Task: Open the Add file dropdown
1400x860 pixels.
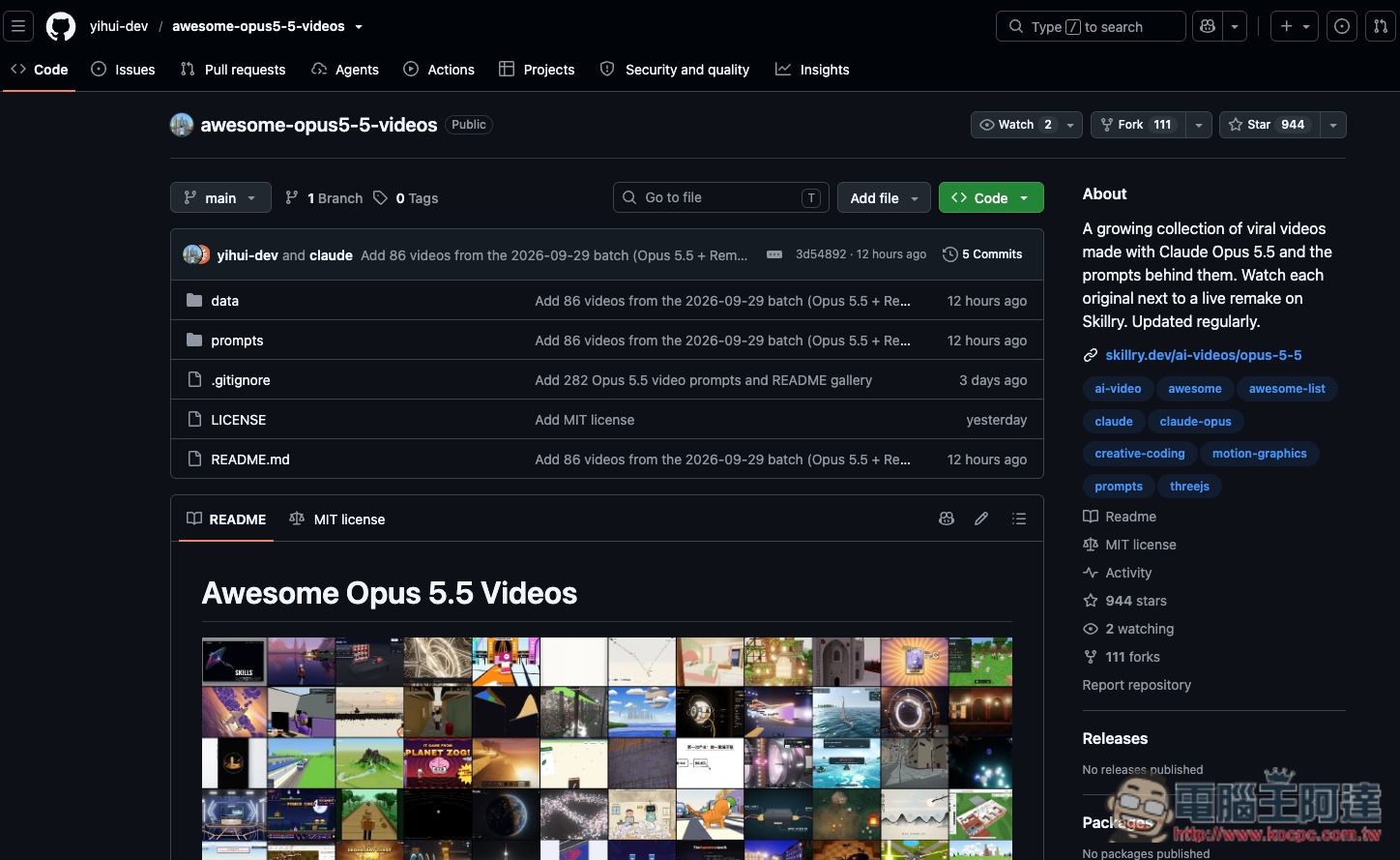Action: coord(884,197)
